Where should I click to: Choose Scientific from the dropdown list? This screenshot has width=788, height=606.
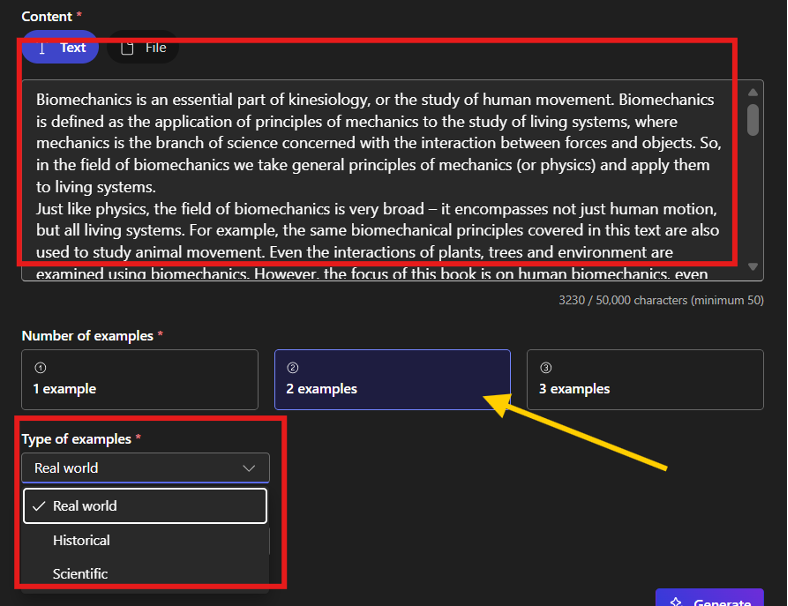coord(145,573)
